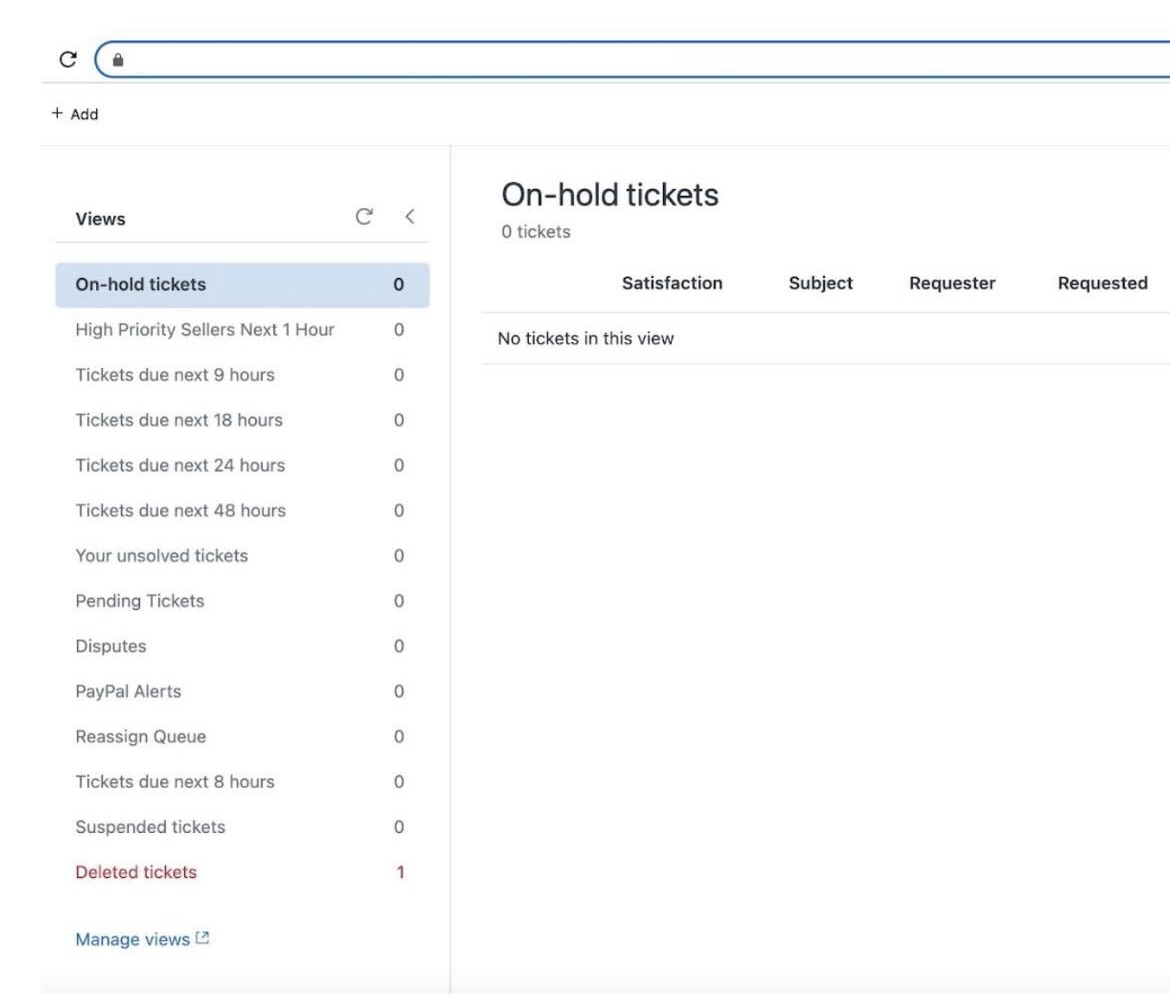1170x994 pixels.
Task: Click the browser reload icon
Action: (x=68, y=59)
